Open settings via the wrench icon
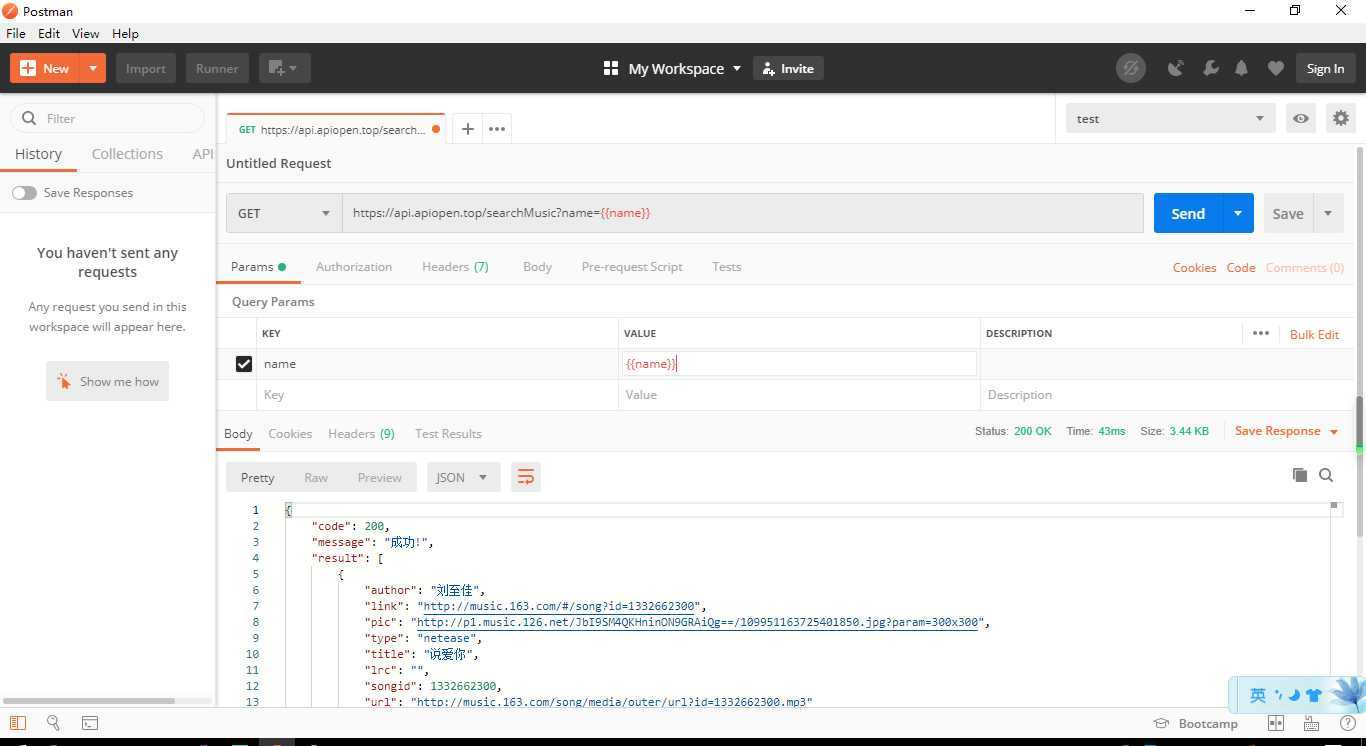The width and height of the screenshot is (1366, 746). tap(1210, 68)
